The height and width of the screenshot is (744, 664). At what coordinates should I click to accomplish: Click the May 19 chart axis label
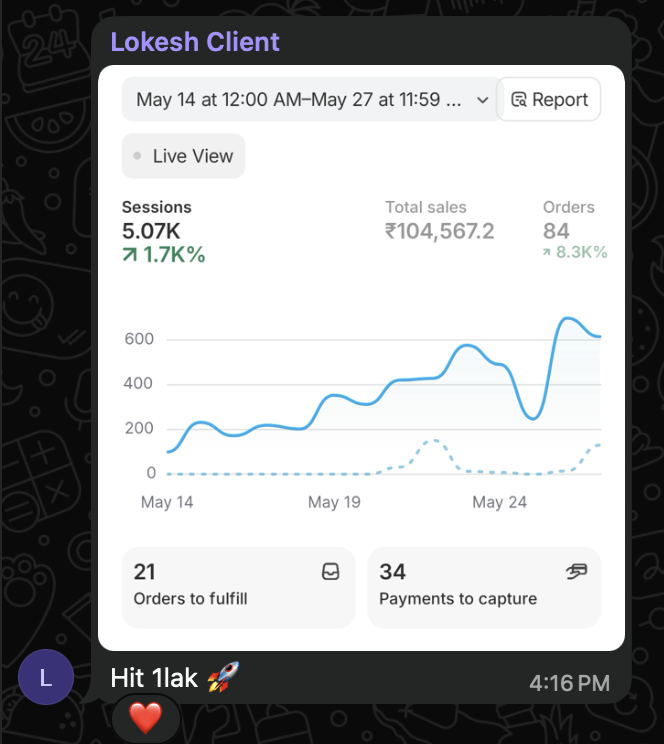(x=334, y=502)
